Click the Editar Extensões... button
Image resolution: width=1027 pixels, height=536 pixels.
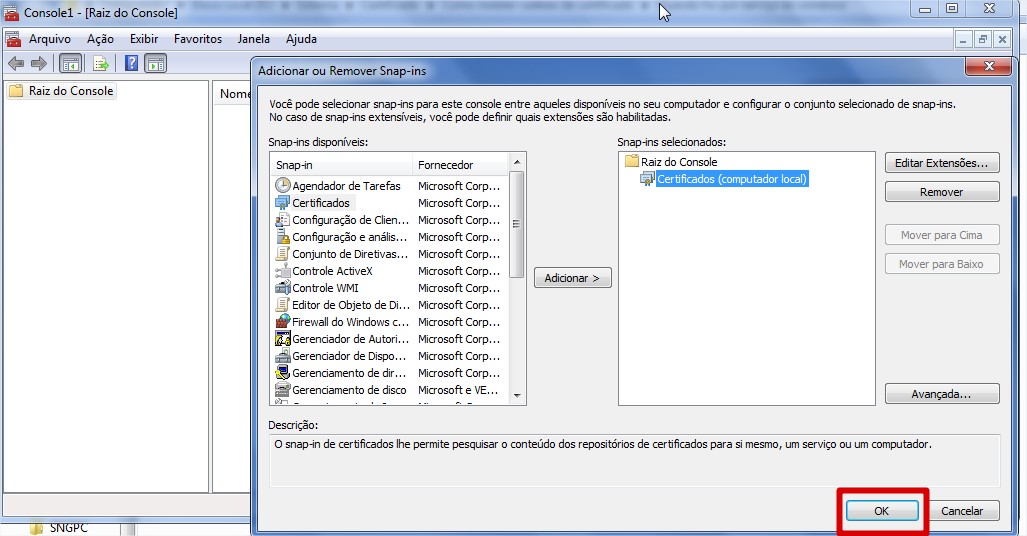941,162
